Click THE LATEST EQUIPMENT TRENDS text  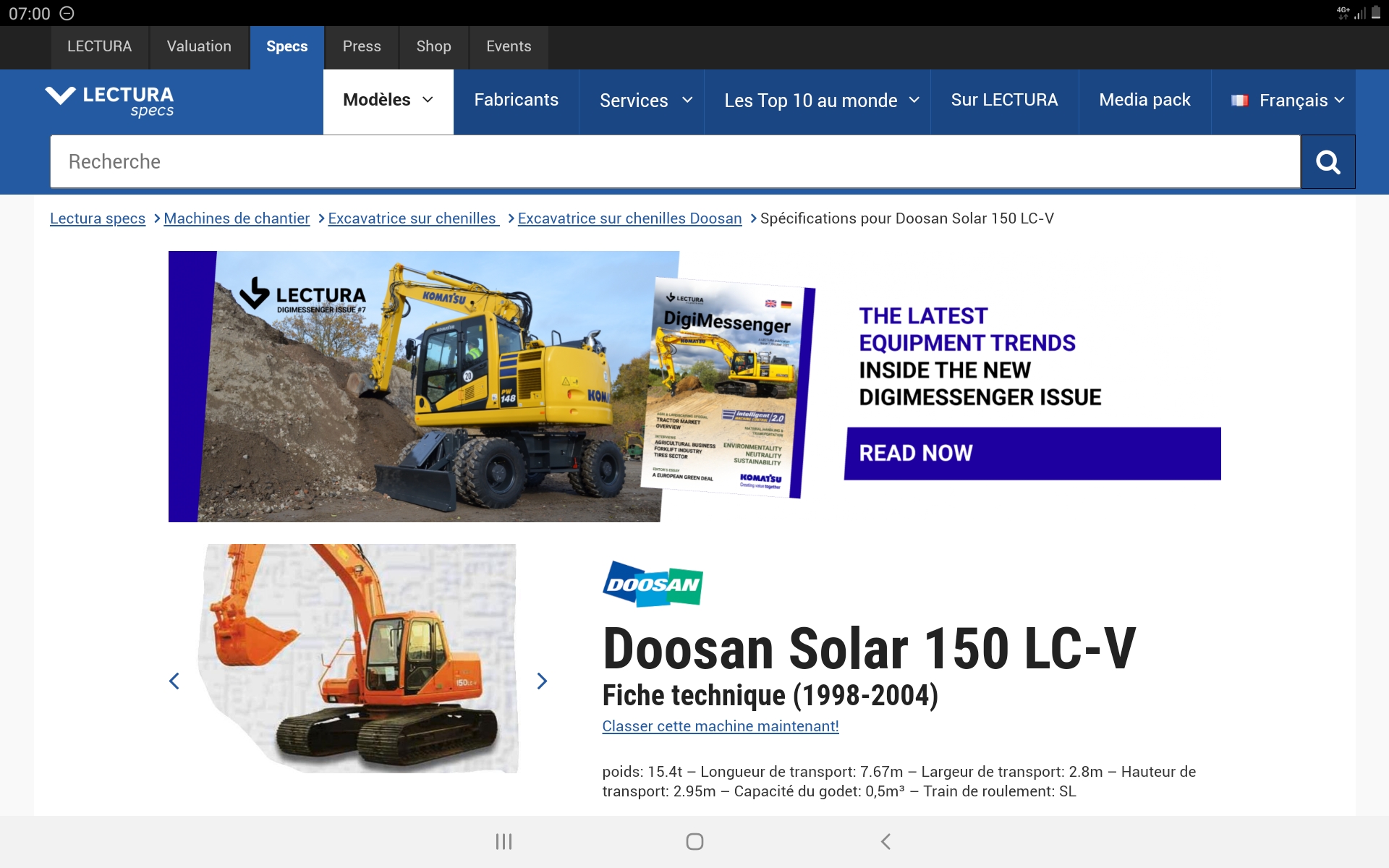pyautogui.click(x=967, y=329)
